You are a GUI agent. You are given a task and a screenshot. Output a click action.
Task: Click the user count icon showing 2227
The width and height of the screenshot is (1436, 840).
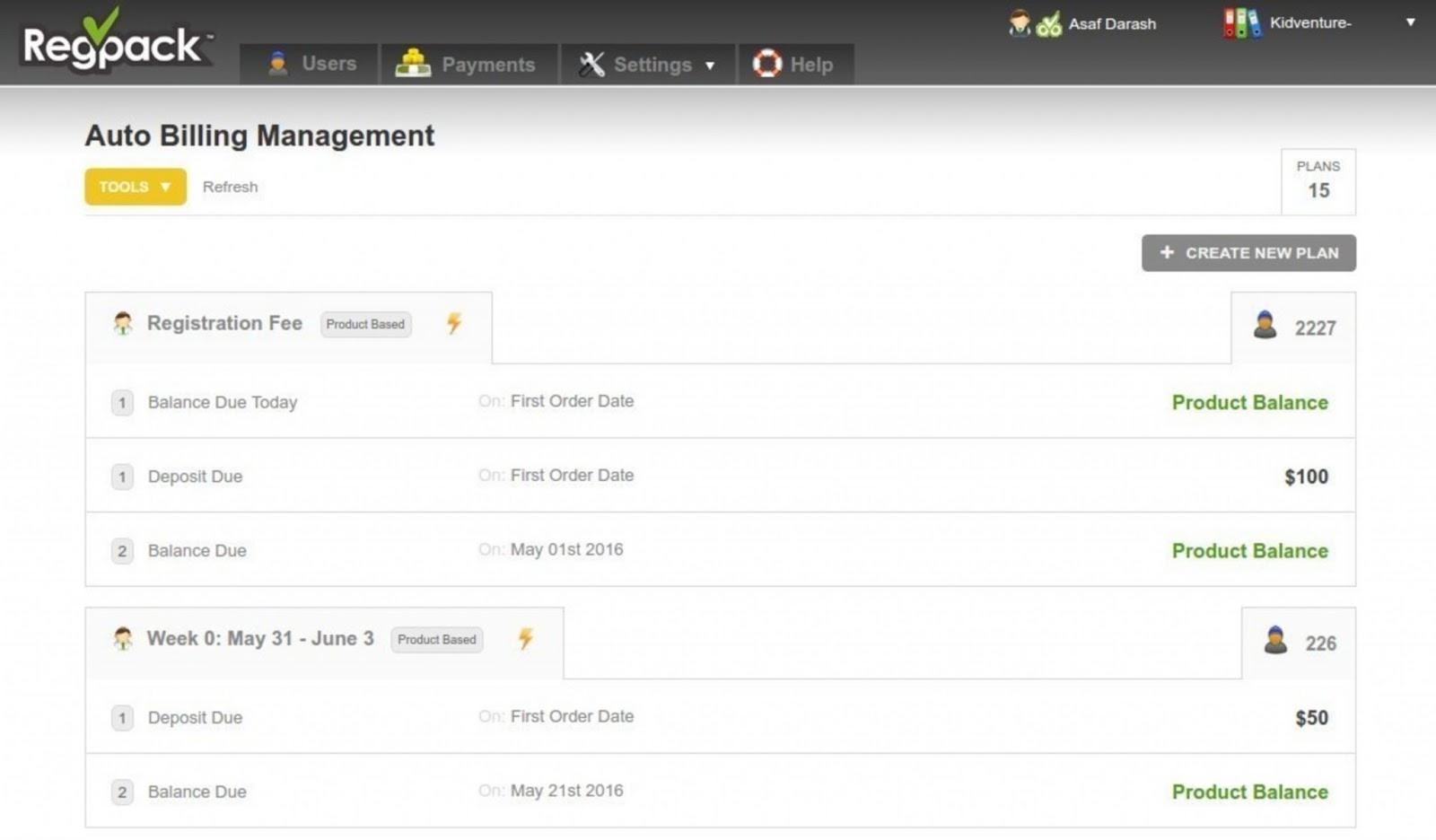(x=1265, y=325)
